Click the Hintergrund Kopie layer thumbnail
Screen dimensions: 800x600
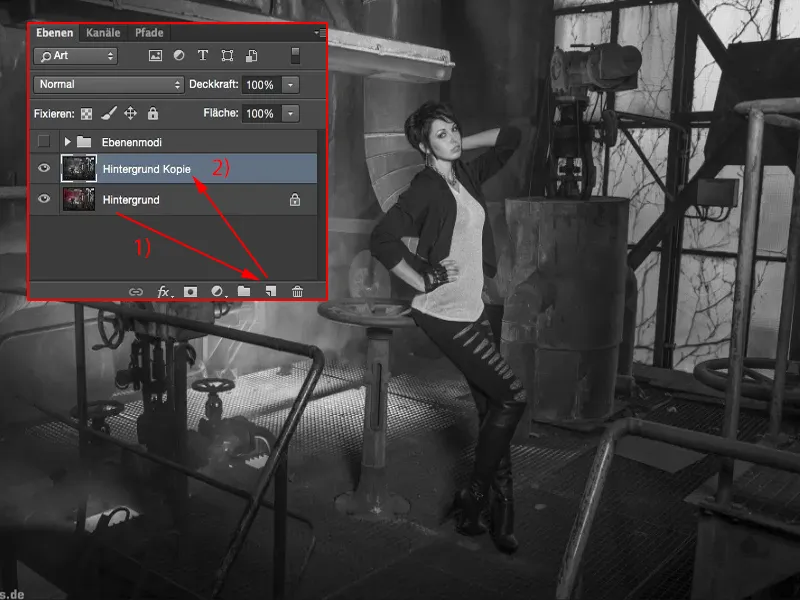(x=79, y=168)
